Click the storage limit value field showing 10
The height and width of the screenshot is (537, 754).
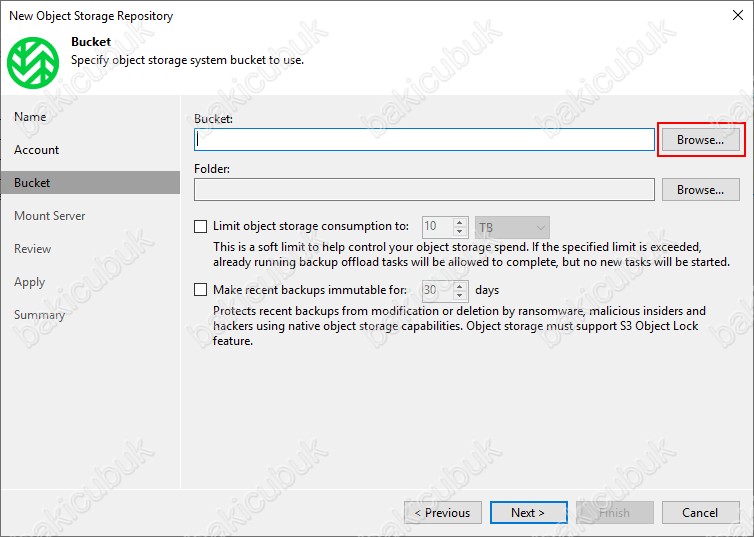coord(437,227)
